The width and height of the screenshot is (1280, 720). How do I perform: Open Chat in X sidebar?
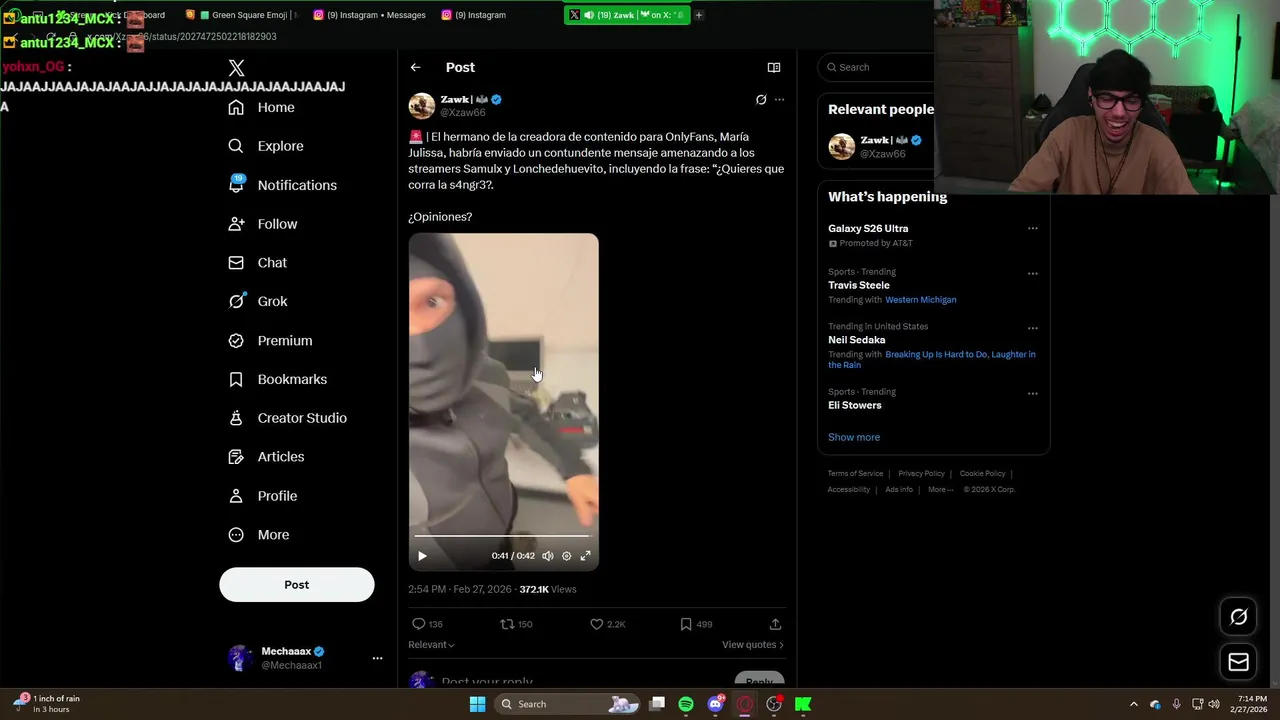pos(258,263)
